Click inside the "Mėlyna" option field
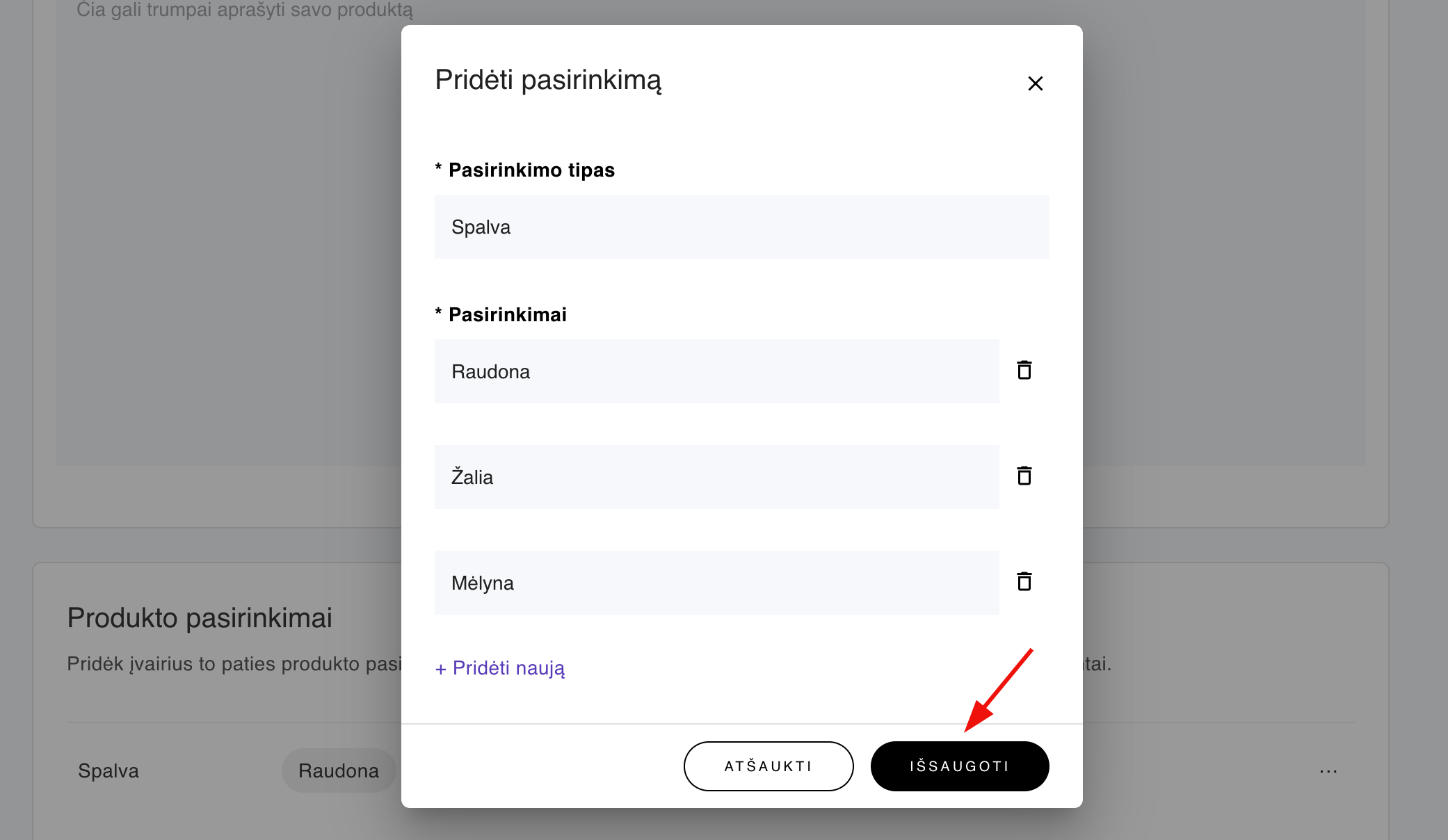Viewport: 1448px width, 840px height. tap(716, 583)
